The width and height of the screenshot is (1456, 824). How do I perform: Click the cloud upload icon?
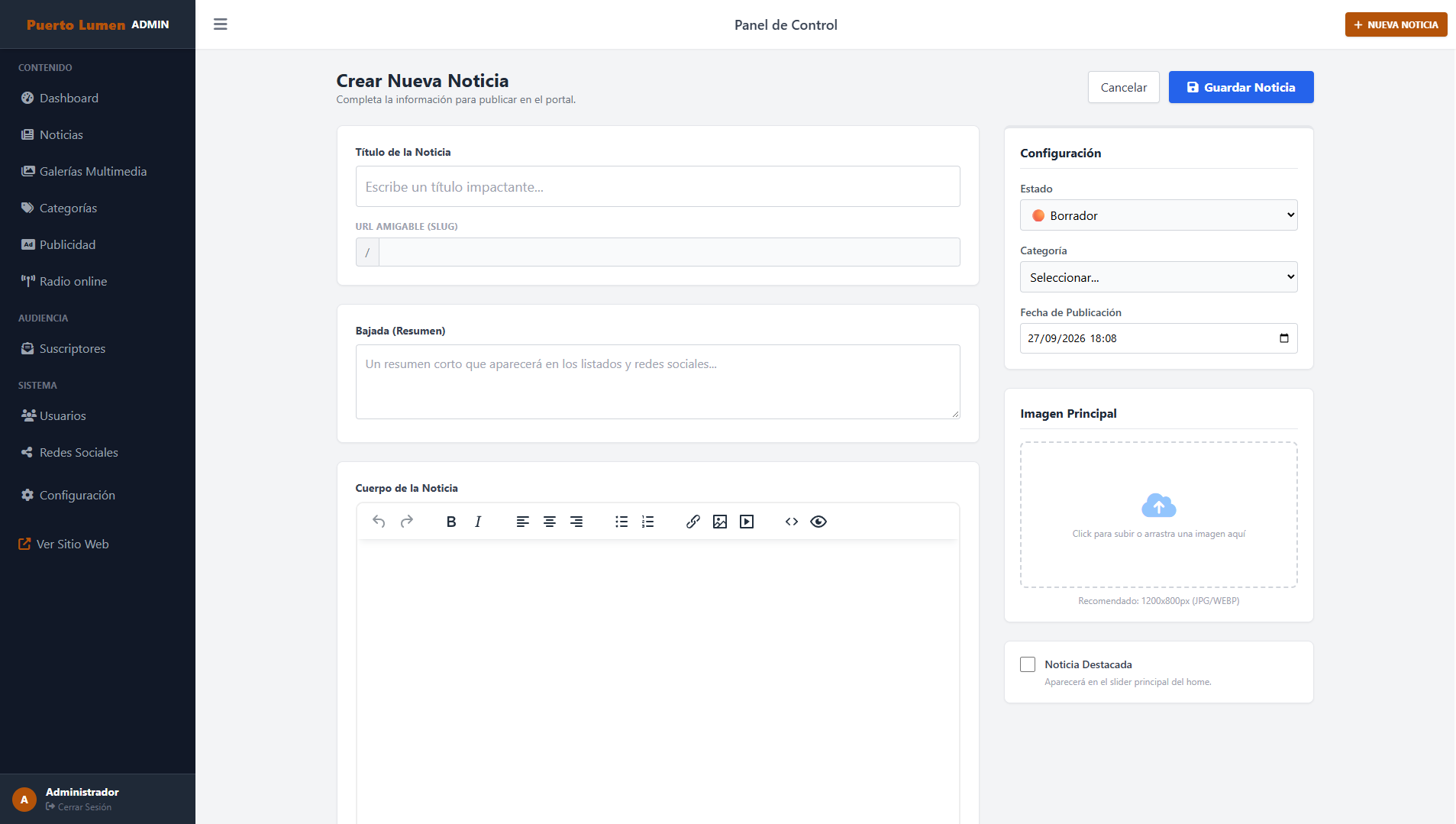(x=1159, y=505)
